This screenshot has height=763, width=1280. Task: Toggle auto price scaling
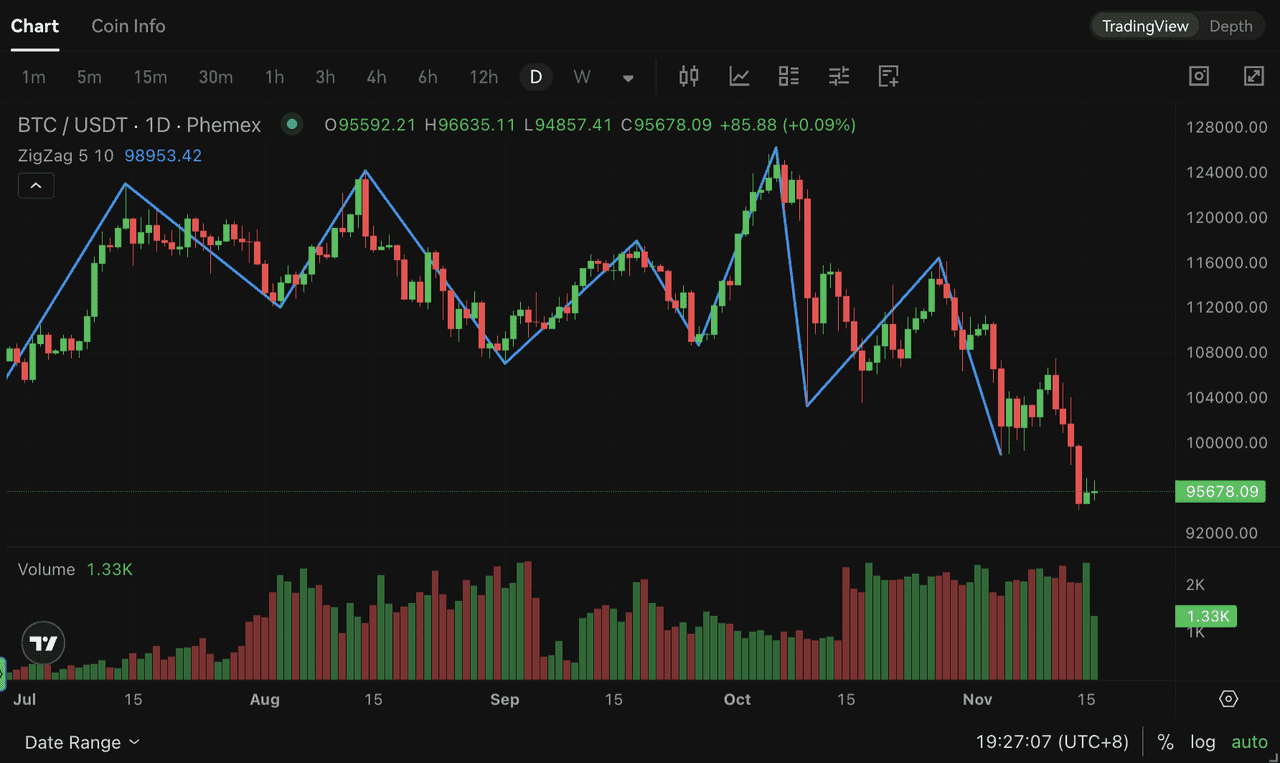1249,742
